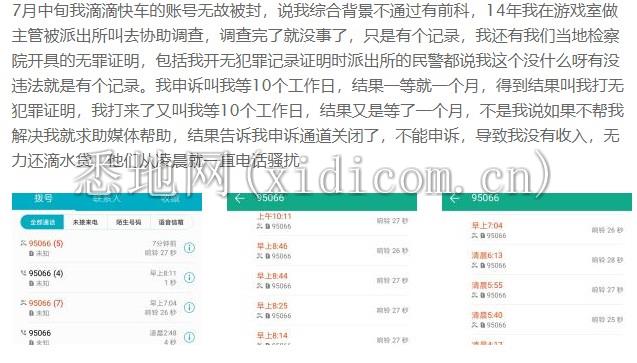Tap info icon for 95066 (7) call
The width and height of the screenshot is (637, 363).
pos(189,307)
